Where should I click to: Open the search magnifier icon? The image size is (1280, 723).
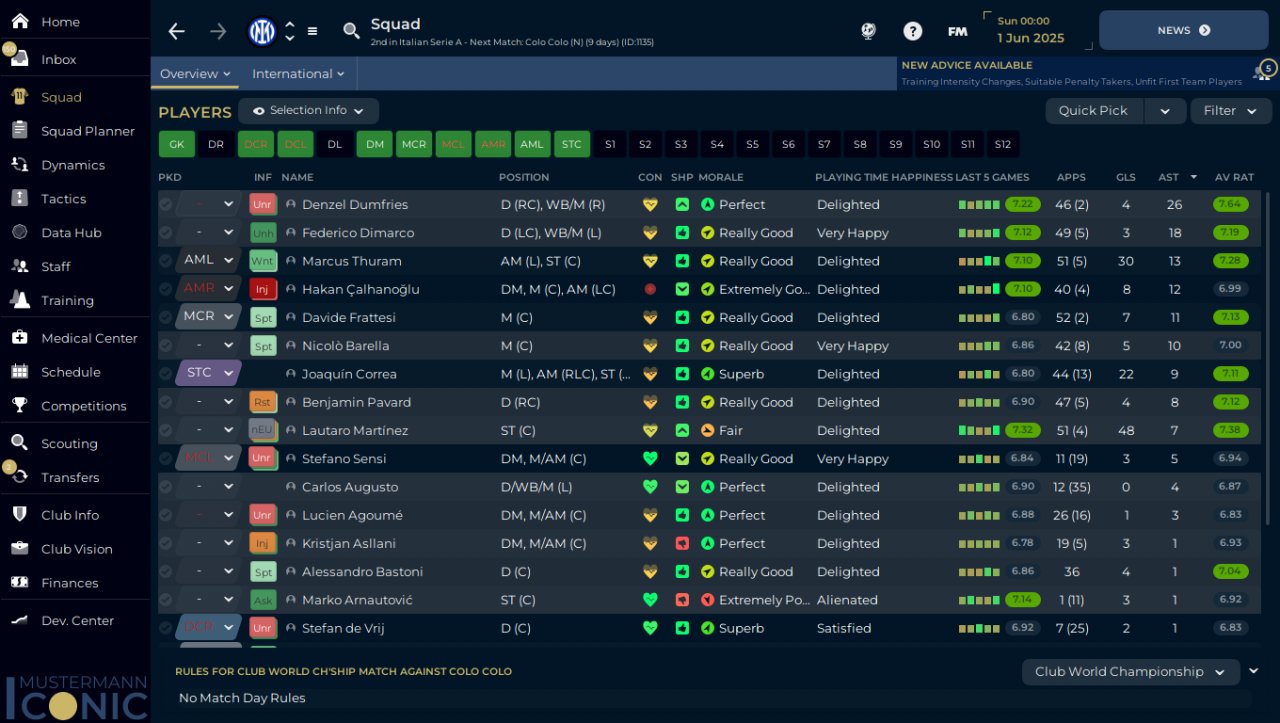(x=351, y=31)
